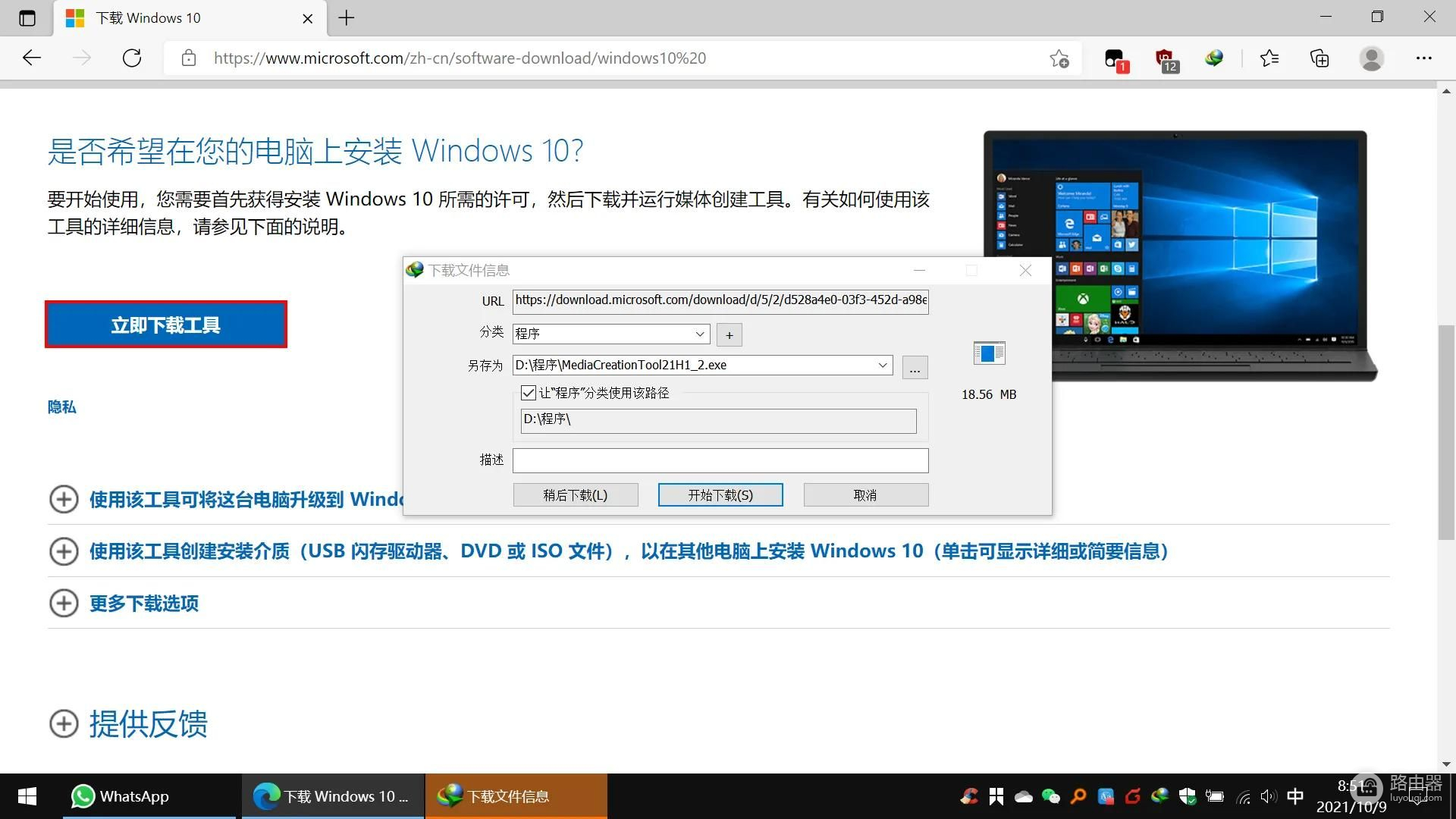This screenshot has height=819, width=1456.
Task: Expand the 更多下载选项 section
Action: pos(144,604)
